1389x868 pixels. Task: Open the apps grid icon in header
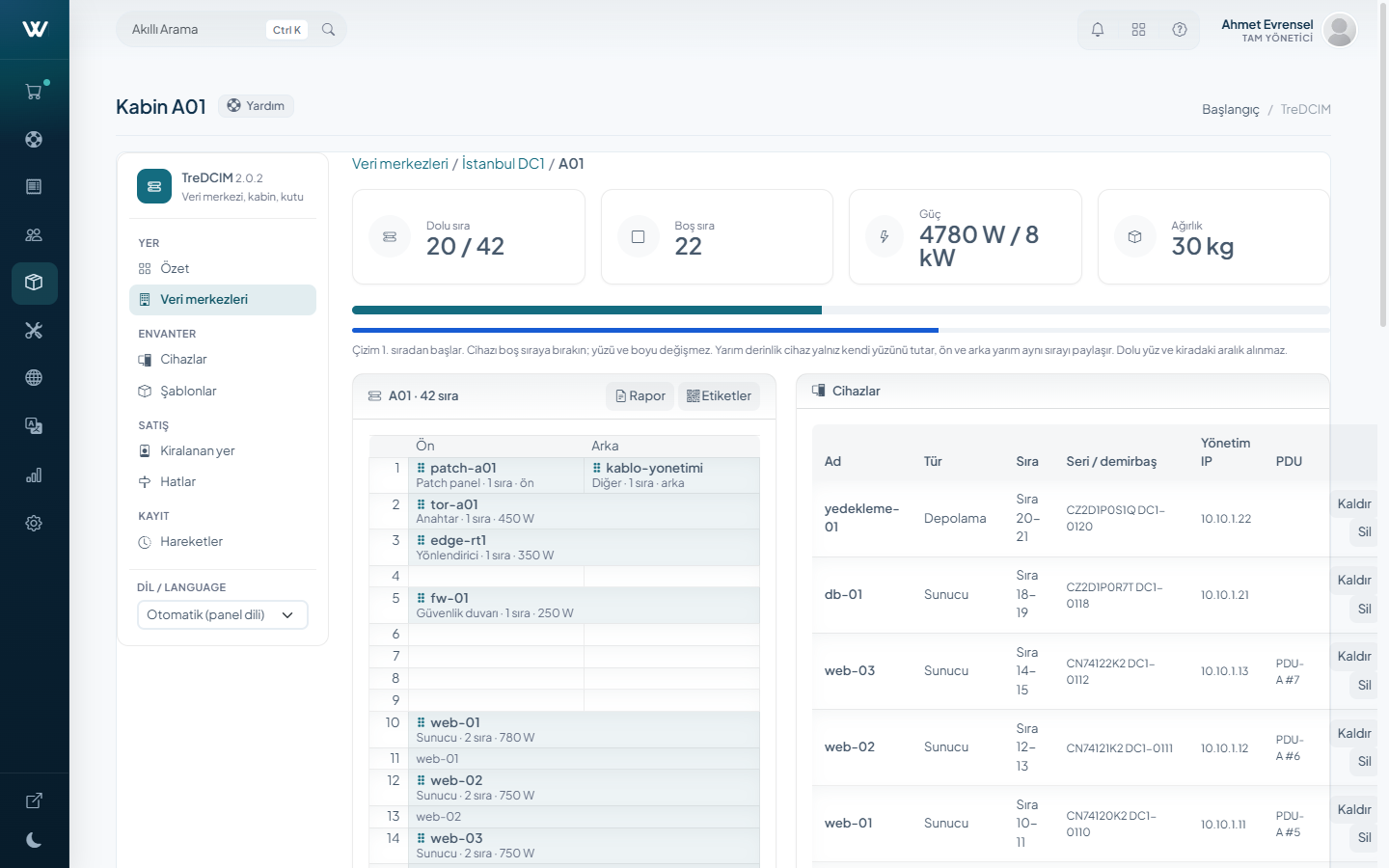pyautogui.click(x=1138, y=30)
